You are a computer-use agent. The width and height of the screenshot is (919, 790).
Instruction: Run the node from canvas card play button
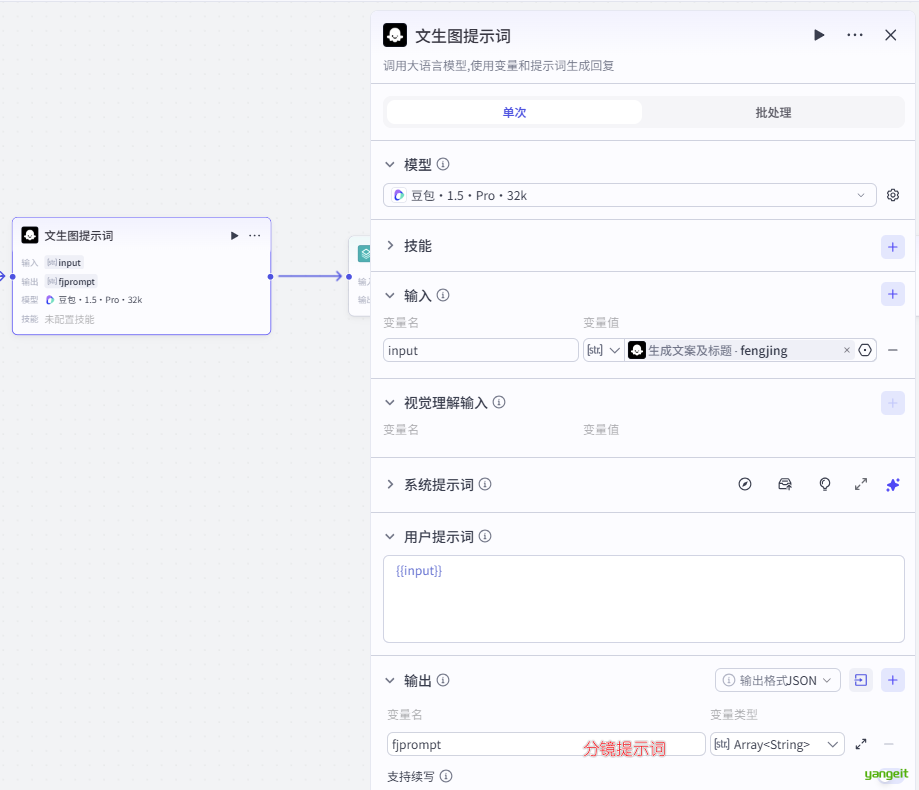[234, 236]
